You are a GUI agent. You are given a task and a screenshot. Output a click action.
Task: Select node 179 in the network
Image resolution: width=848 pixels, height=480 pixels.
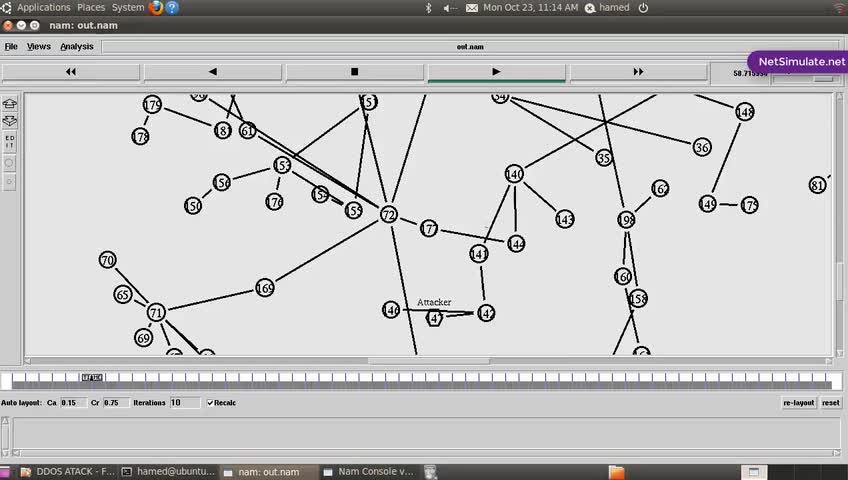point(153,104)
